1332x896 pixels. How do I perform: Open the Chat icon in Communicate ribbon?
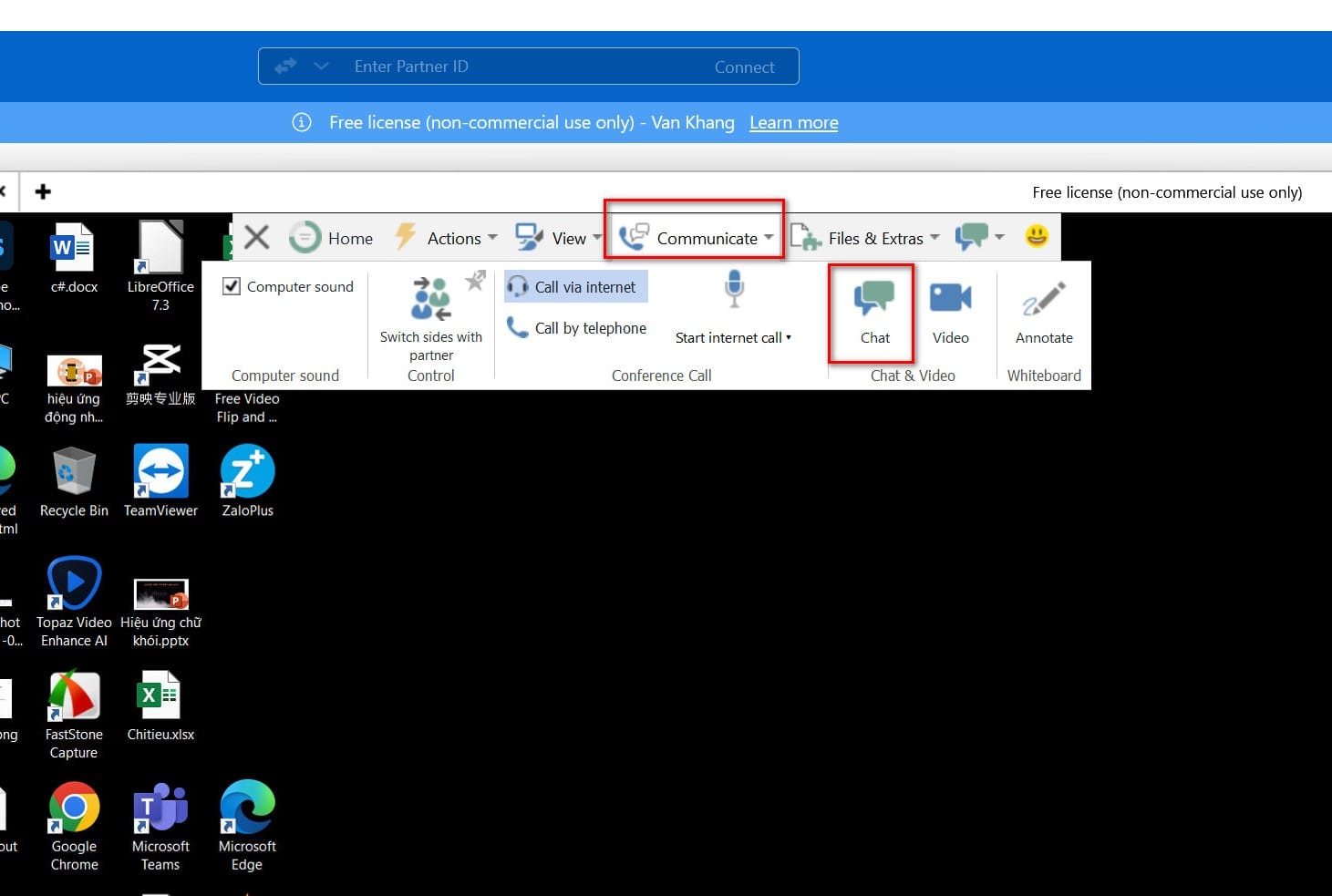[x=873, y=311]
